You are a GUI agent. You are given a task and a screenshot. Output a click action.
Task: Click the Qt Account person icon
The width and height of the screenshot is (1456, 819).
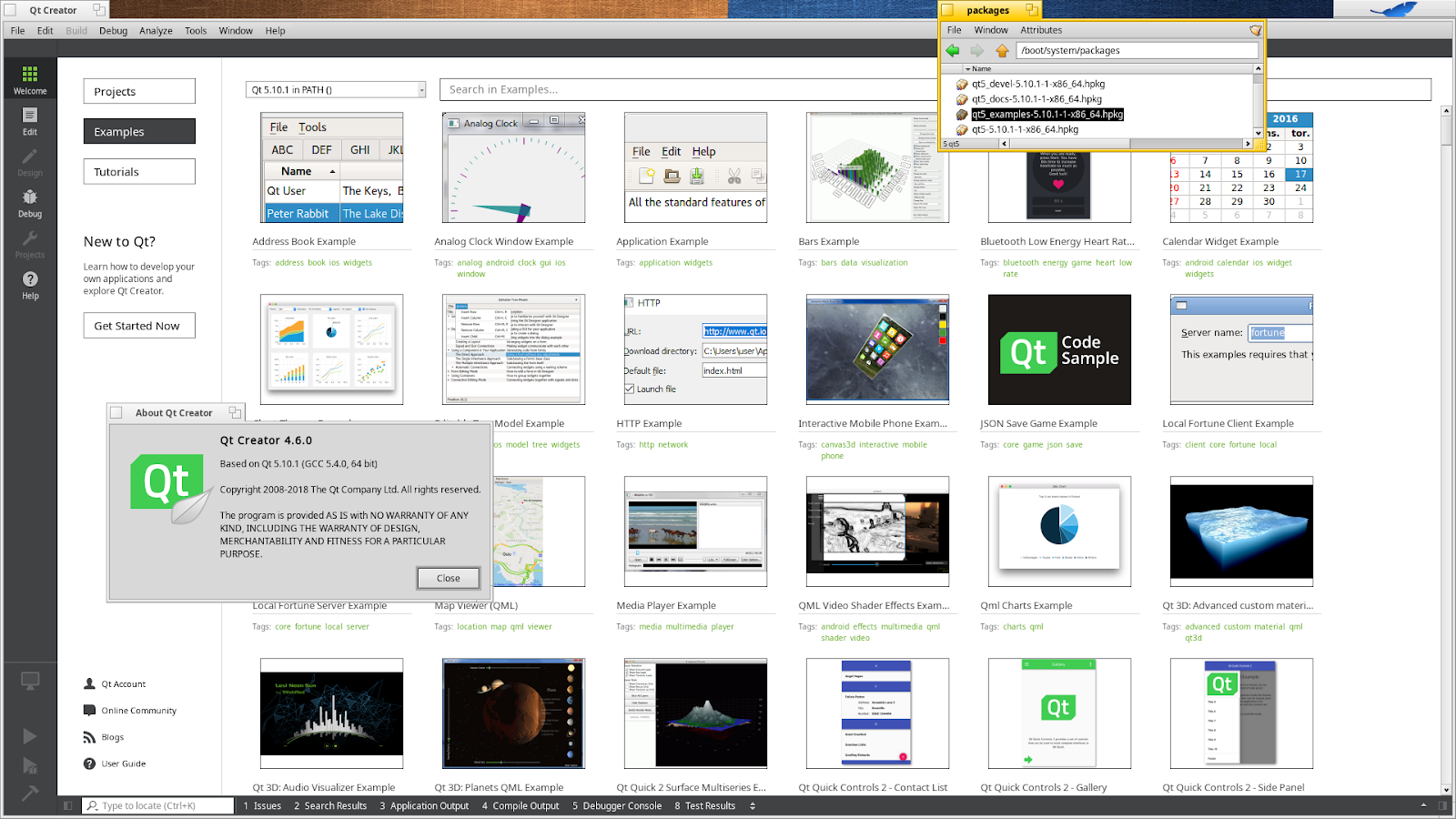[89, 683]
